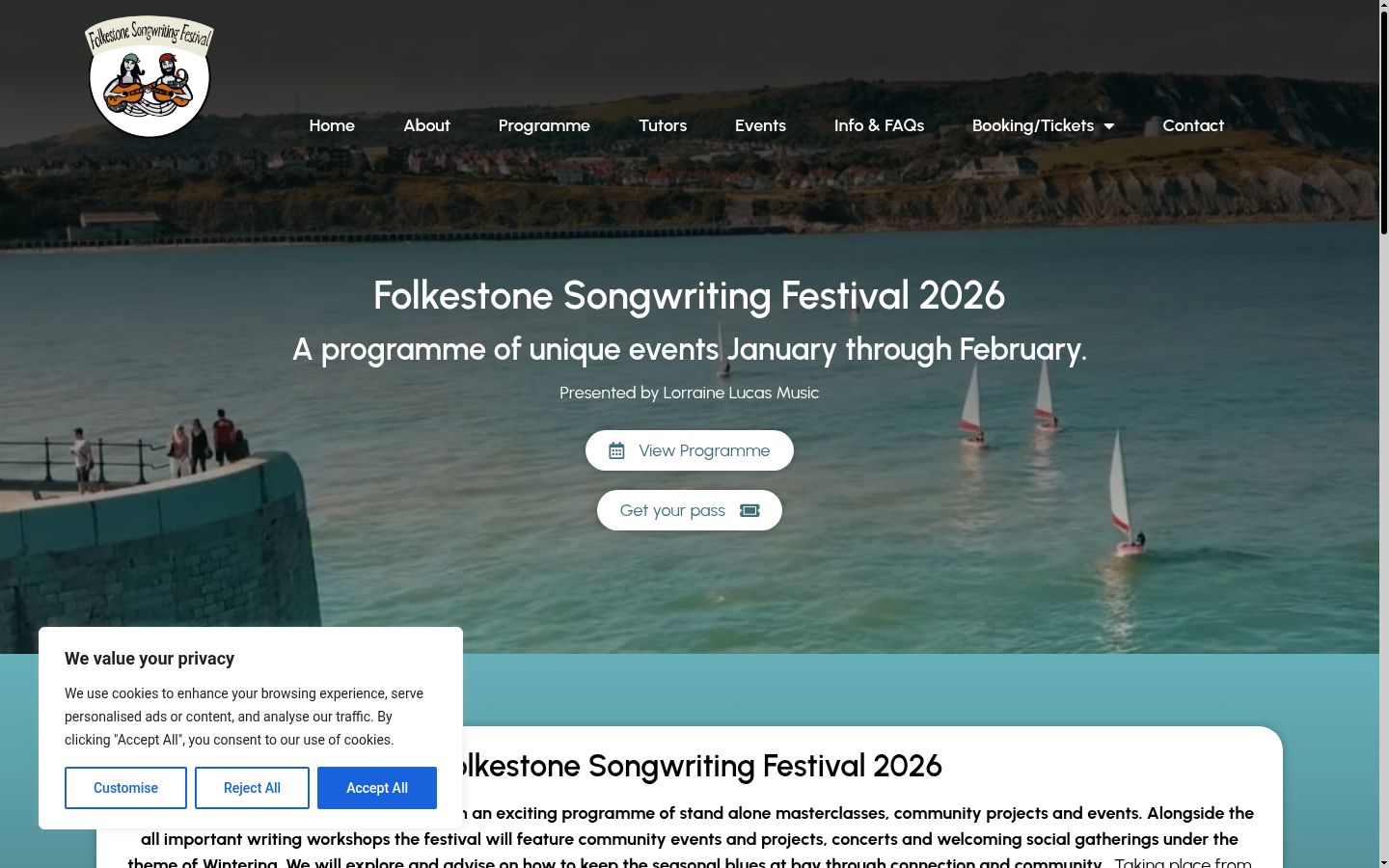Accept all cookies in the privacy banner

point(377,788)
